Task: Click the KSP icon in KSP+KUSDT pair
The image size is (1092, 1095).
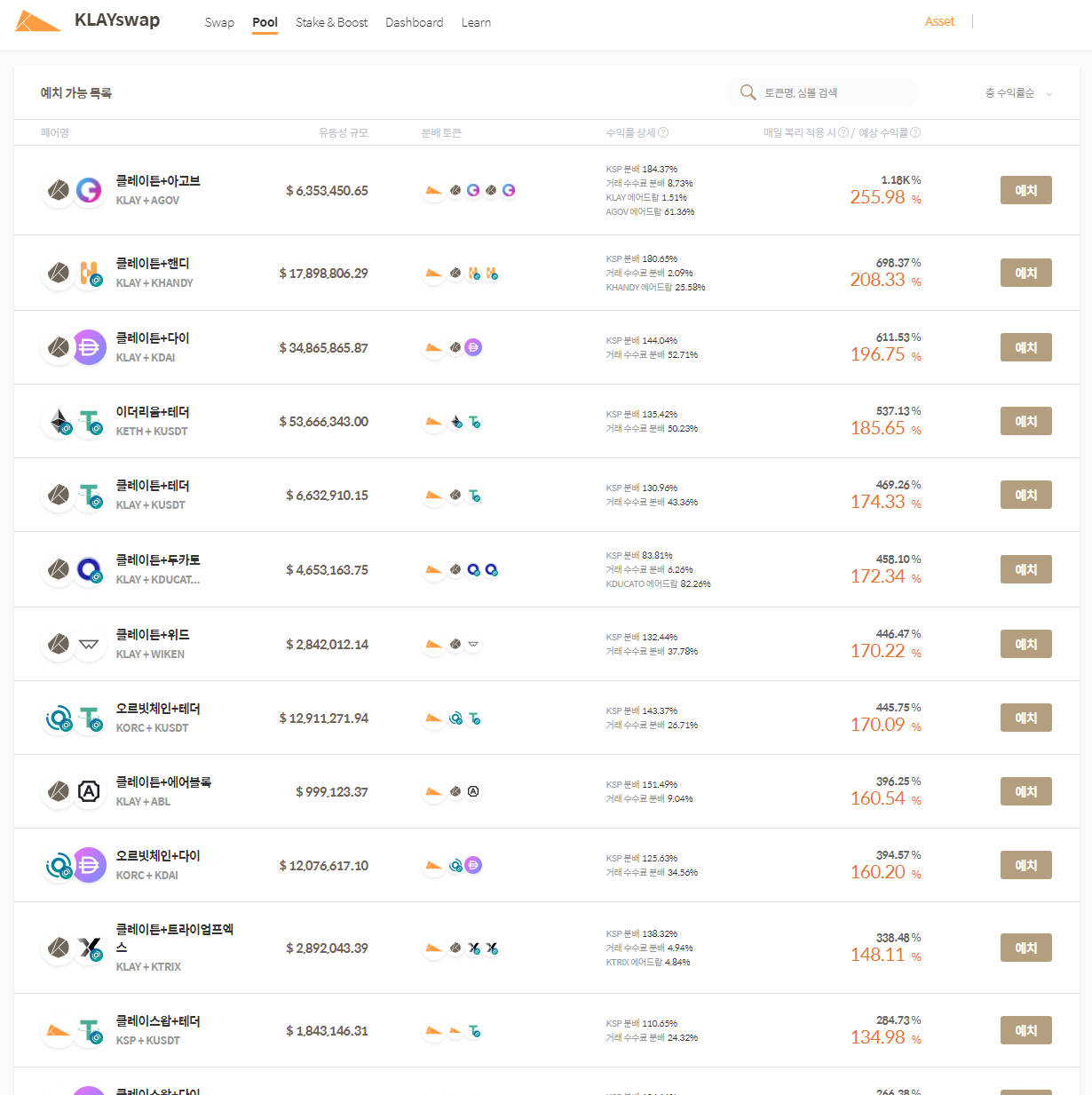Action: [x=59, y=1029]
